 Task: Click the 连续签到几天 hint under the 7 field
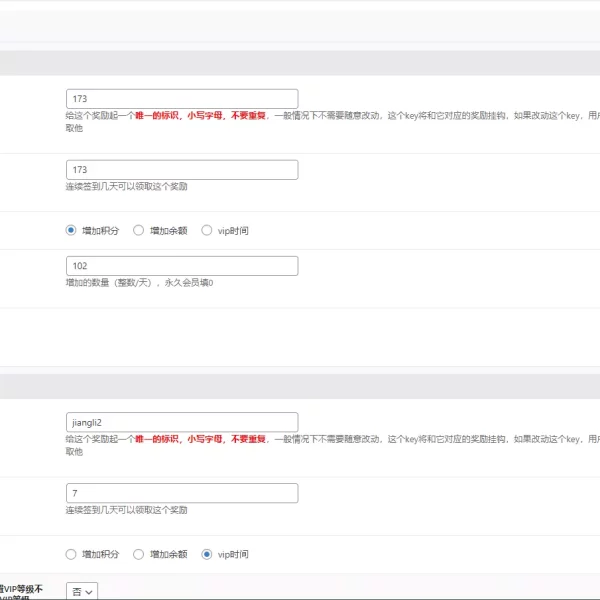coord(126,510)
